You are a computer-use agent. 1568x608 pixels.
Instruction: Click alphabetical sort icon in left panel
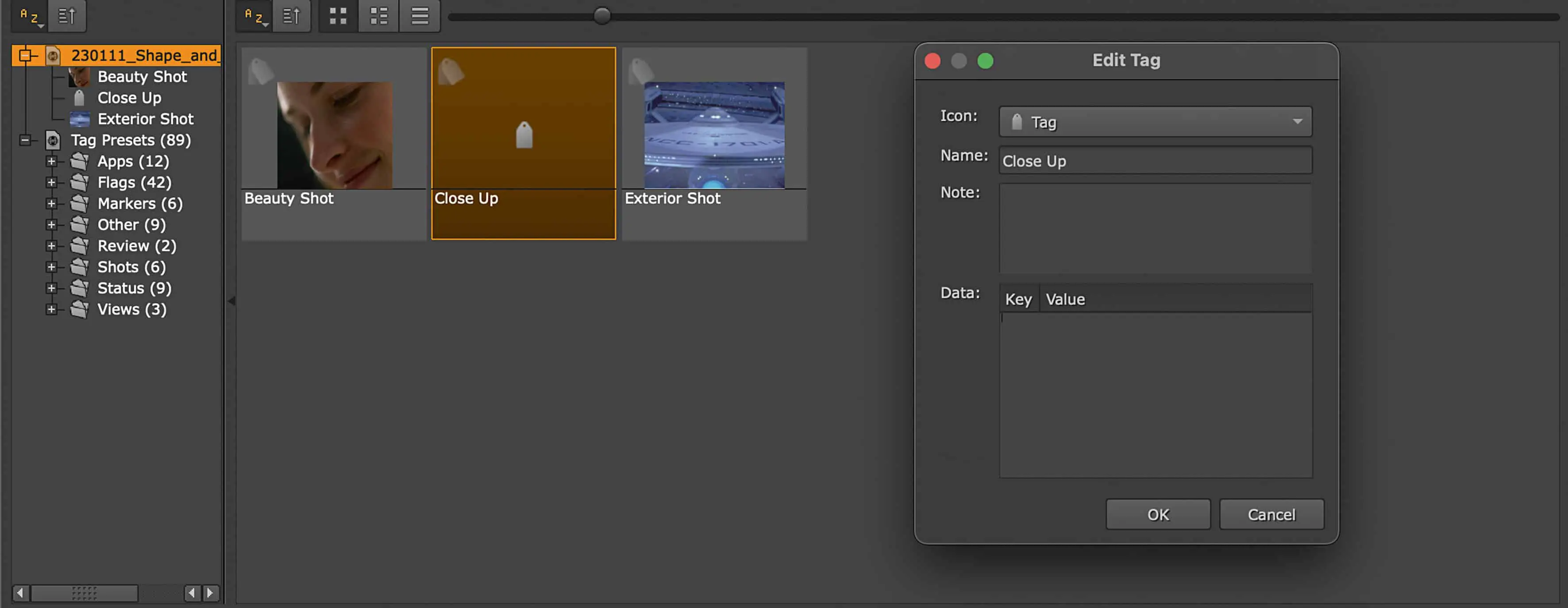tap(31, 16)
